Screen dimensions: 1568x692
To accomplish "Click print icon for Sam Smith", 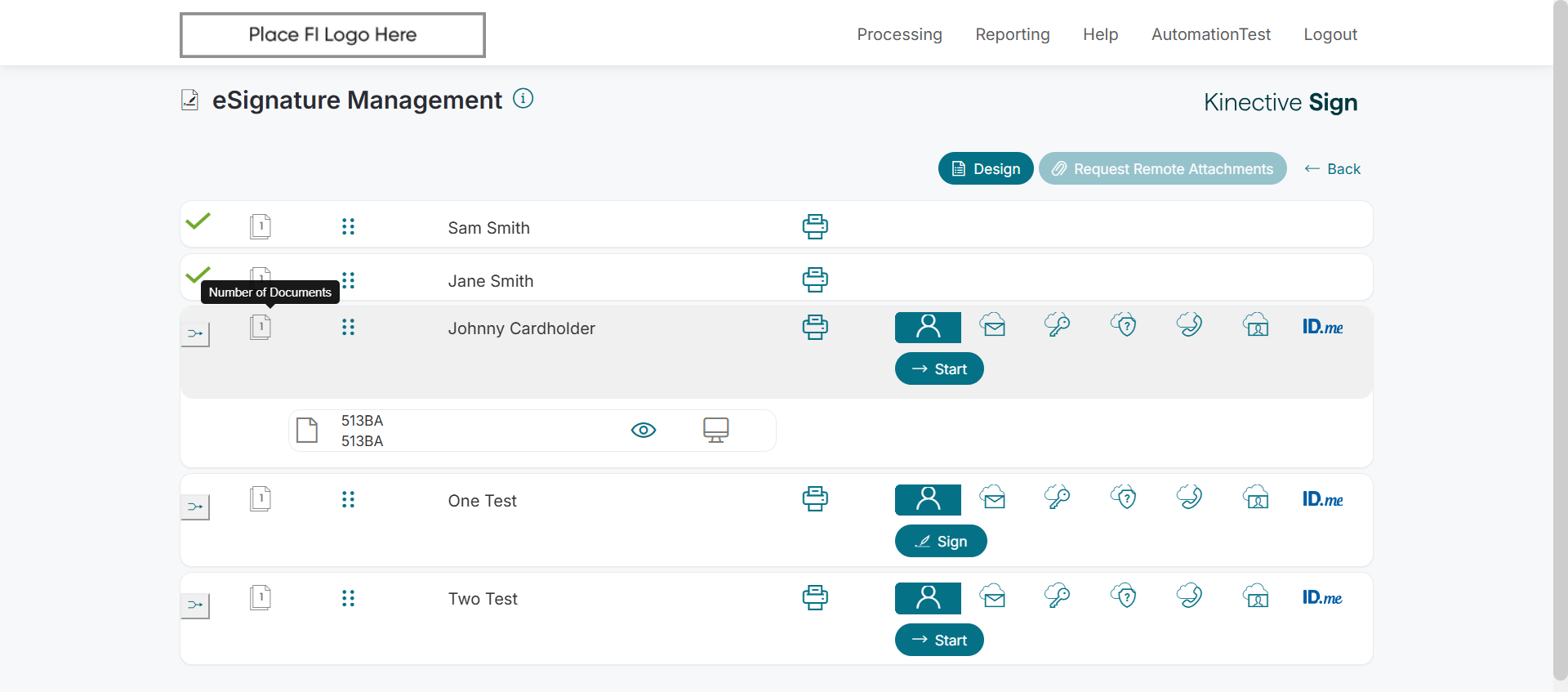I will coord(814,226).
